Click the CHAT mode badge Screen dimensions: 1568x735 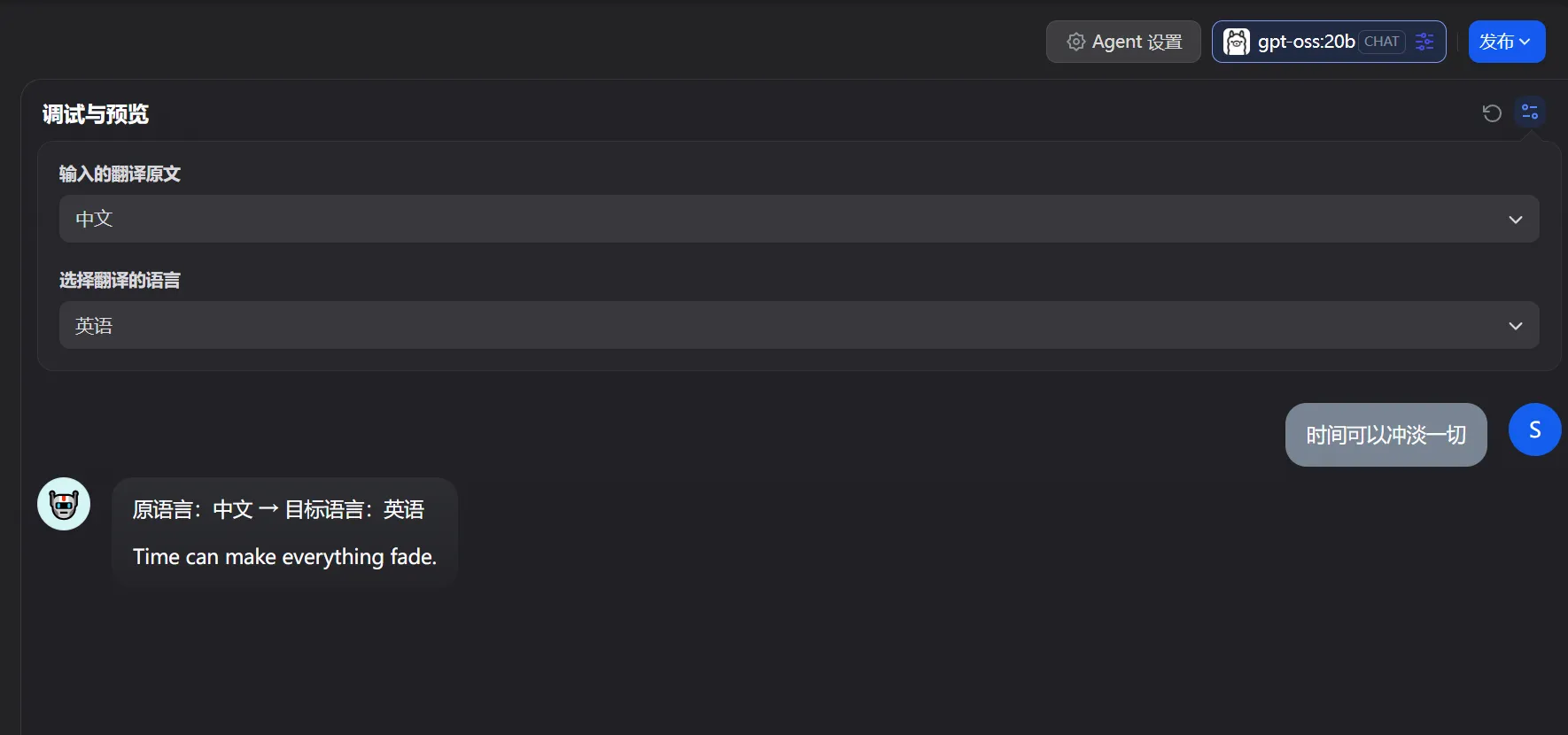tap(1381, 42)
